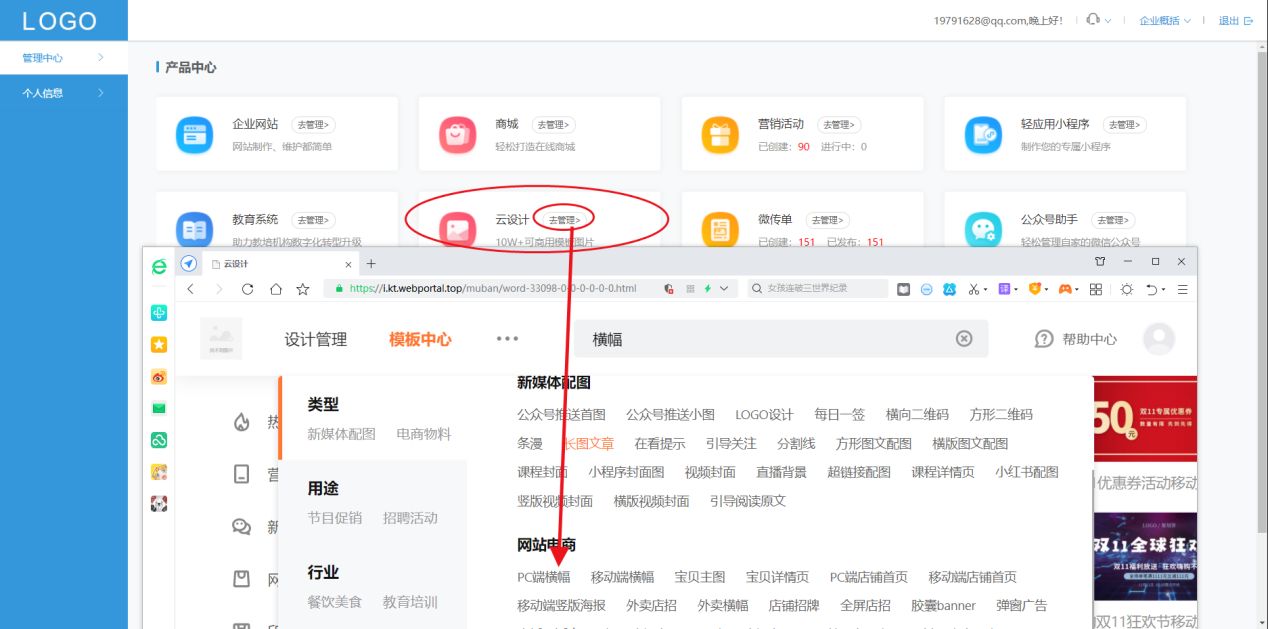Click the browser search box 女孩连破三世界纪录
1268x629 pixels.
point(819,288)
